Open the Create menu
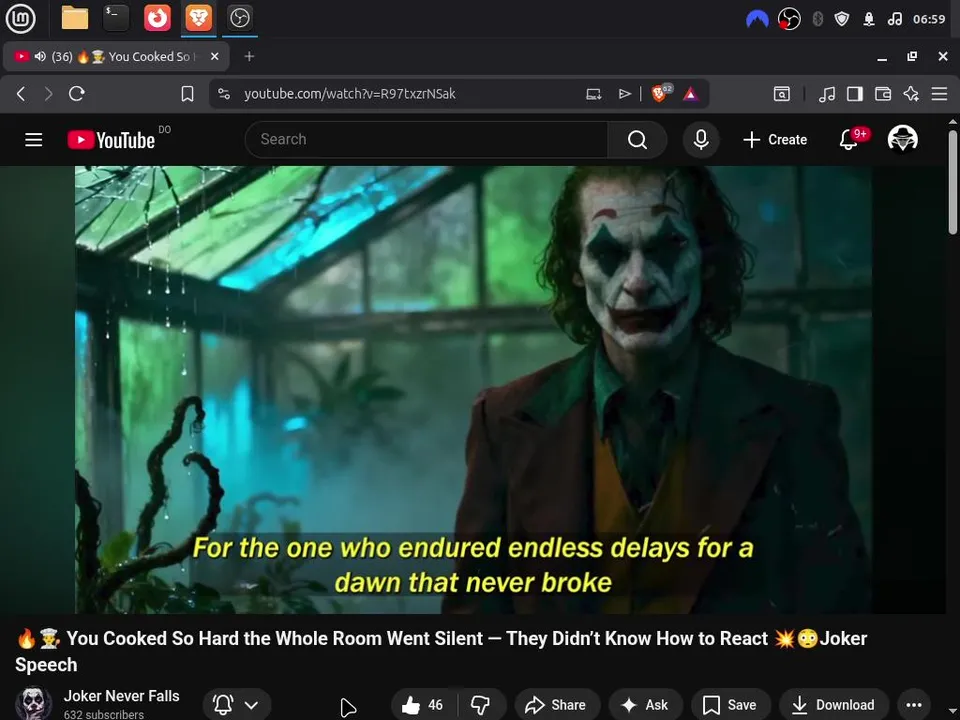Viewport: 960px width, 720px height. click(x=775, y=140)
